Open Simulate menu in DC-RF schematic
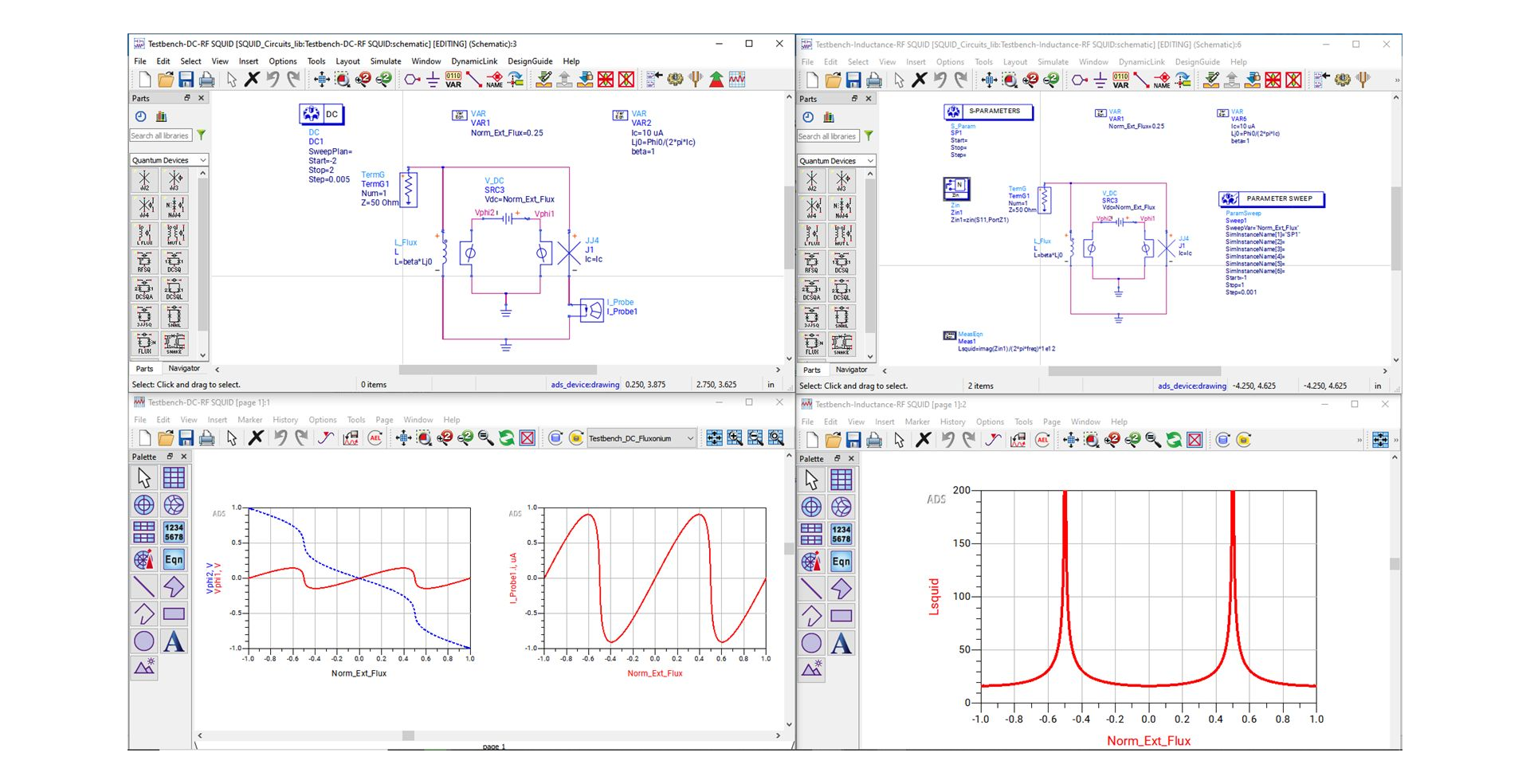This screenshot has height=784, width=1530. click(386, 61)
